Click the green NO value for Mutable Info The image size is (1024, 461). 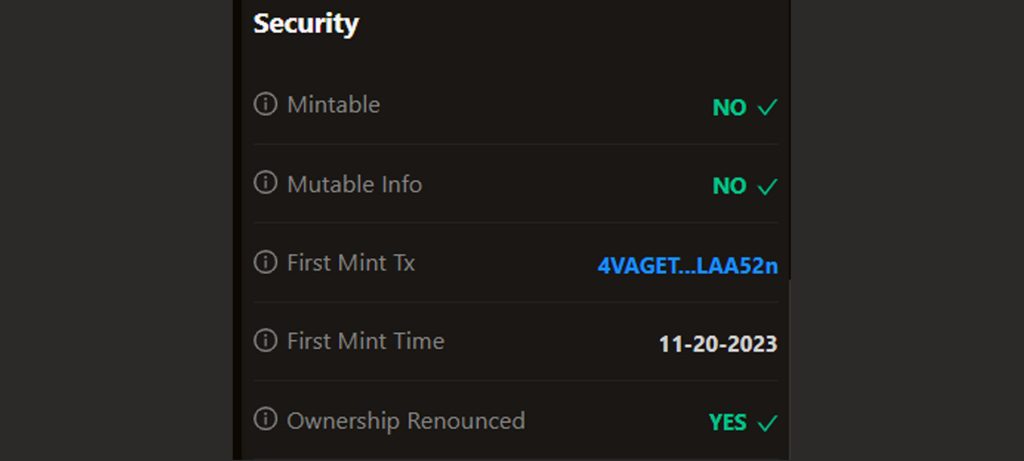click(729, 187)
